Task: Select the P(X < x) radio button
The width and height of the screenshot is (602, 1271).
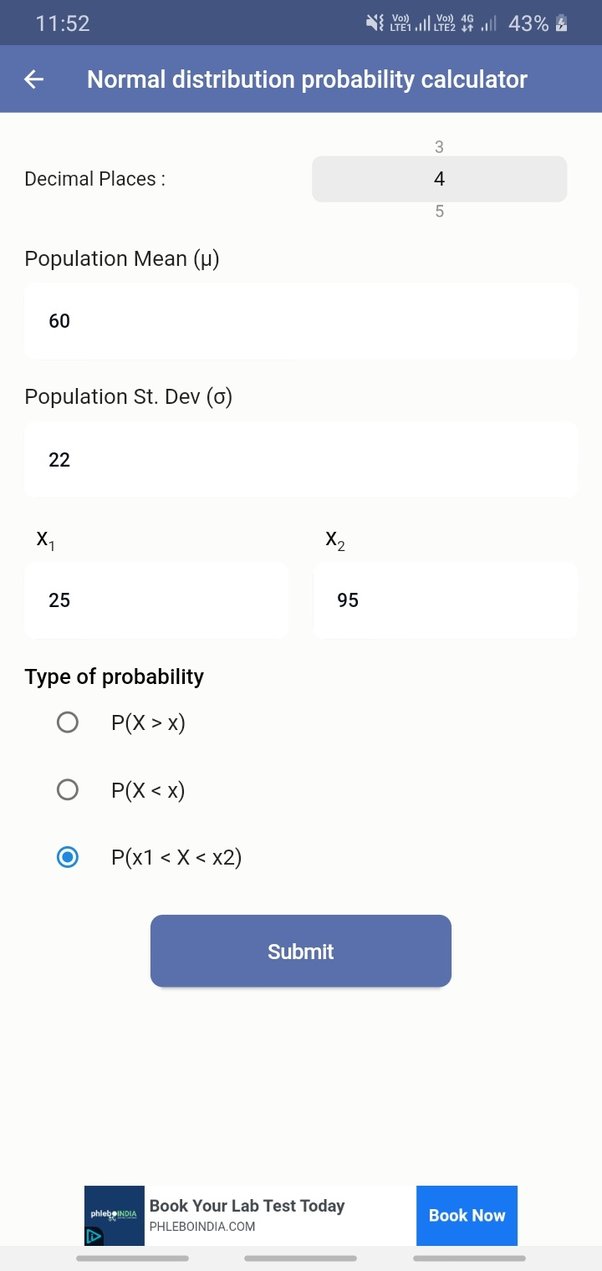Action: (67, 789)
